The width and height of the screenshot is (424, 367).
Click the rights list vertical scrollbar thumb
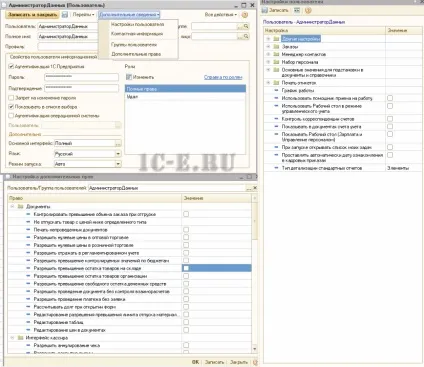coord(255,222)
